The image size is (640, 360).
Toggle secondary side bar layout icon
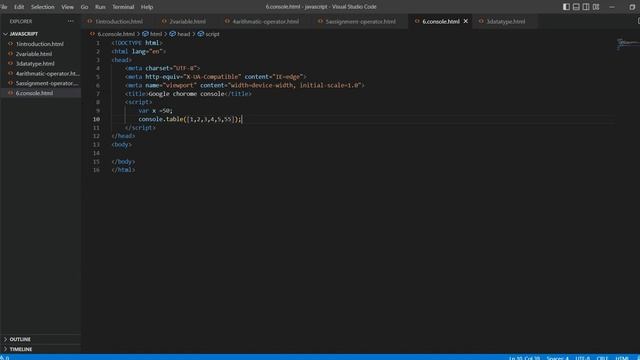point(586,7)
